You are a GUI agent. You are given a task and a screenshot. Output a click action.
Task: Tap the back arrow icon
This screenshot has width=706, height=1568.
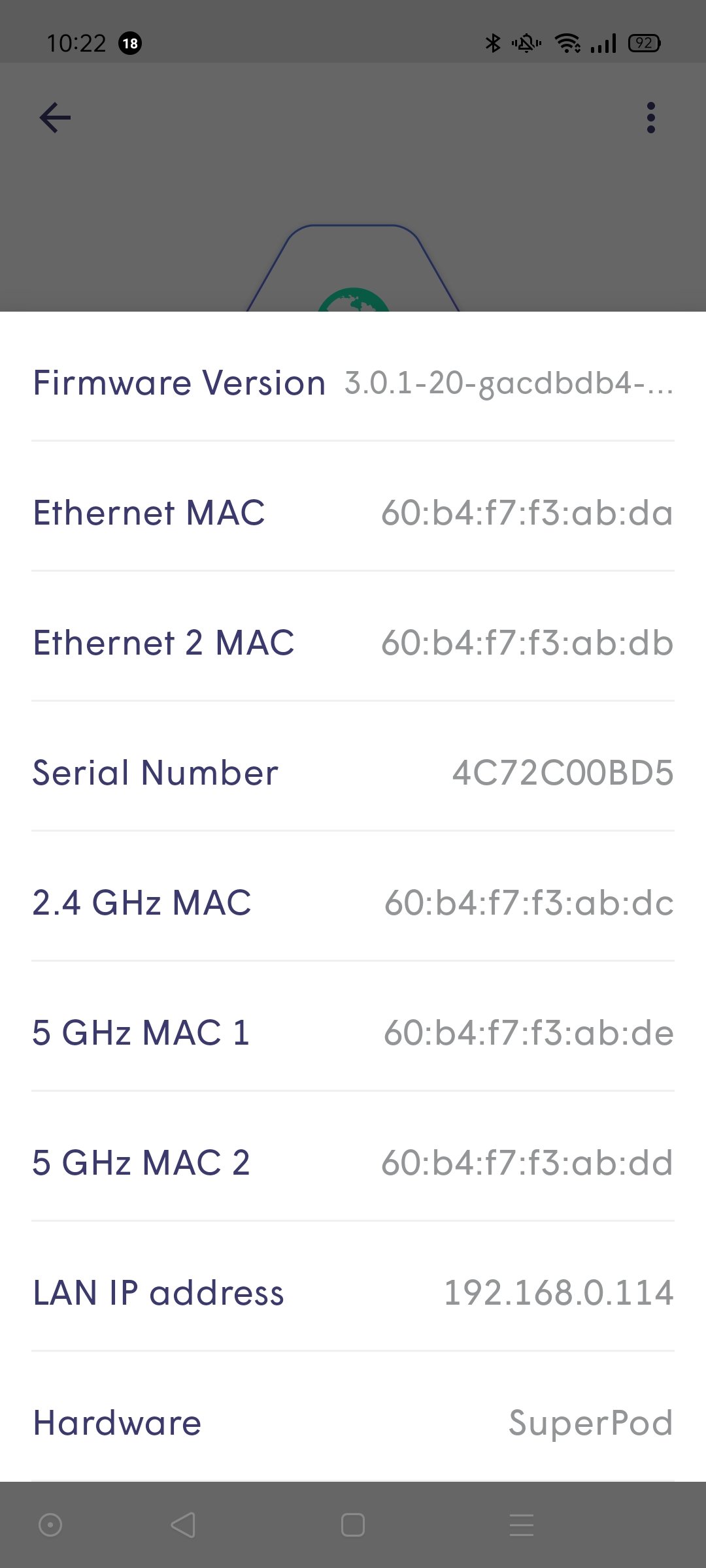(x=55, y=118)
